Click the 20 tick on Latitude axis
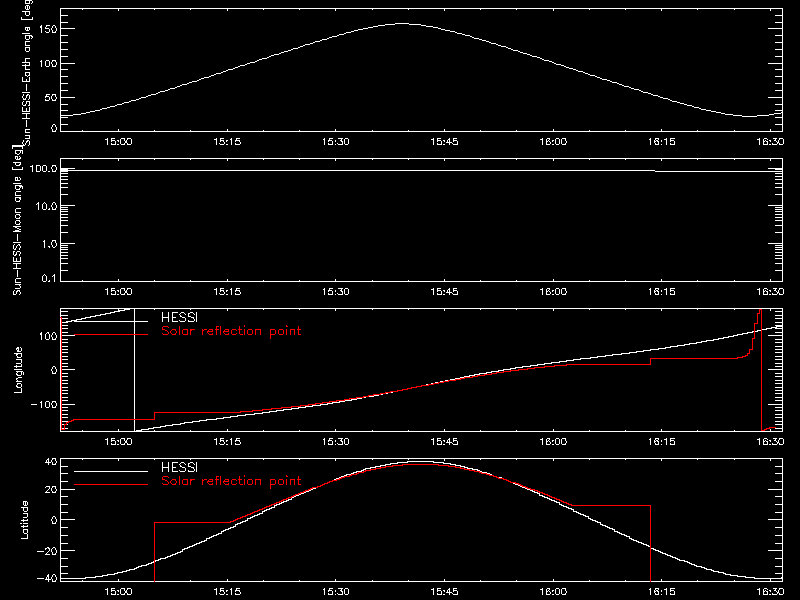The image size is (800, 600). tap(52, 490)
